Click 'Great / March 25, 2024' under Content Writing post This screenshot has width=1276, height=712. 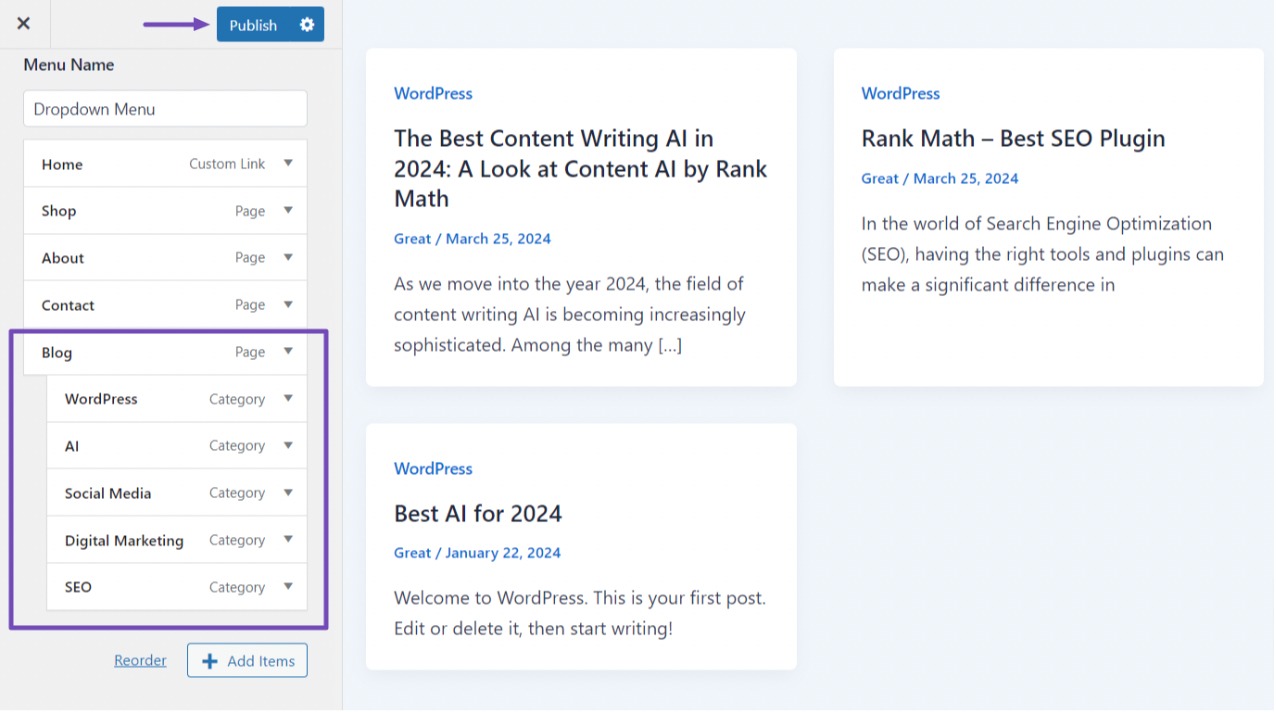472,238
